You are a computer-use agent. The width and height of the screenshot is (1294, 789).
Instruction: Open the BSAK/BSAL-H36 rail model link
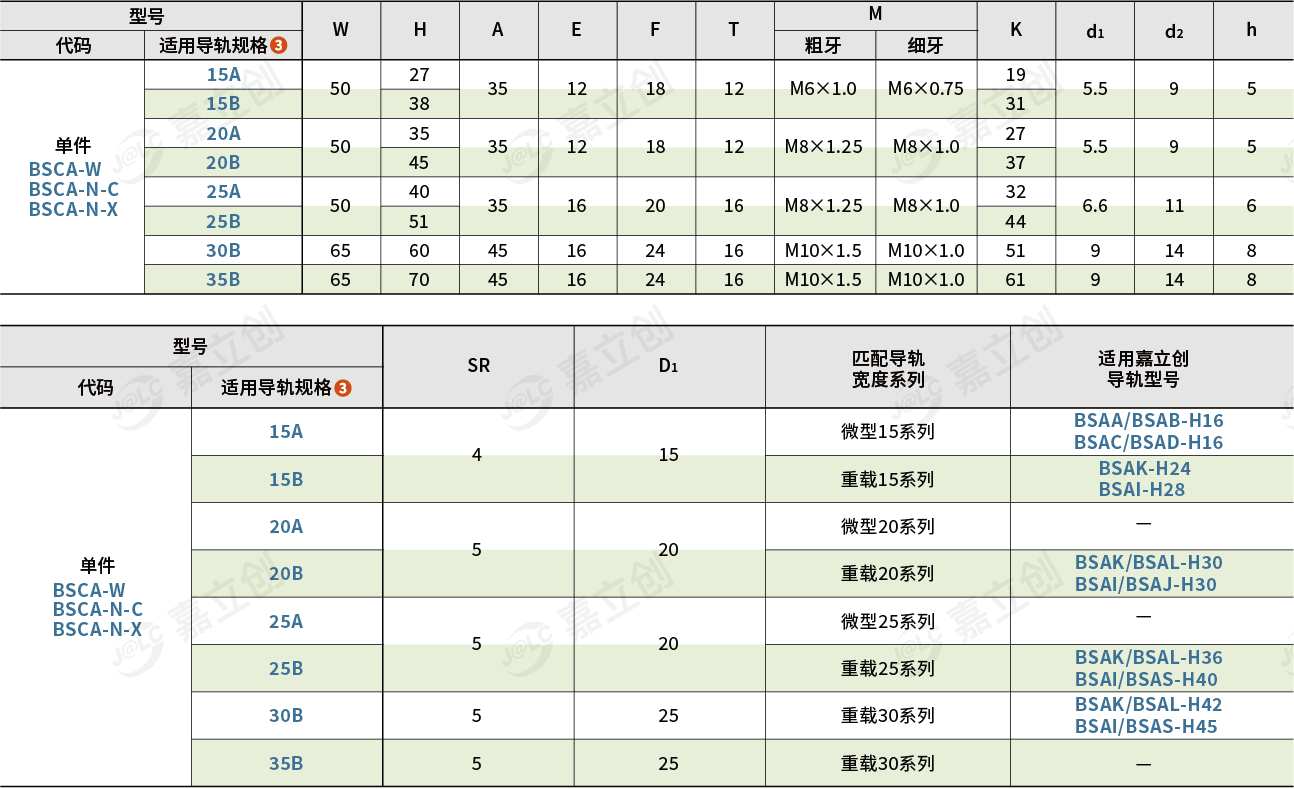click(1148, 658)
